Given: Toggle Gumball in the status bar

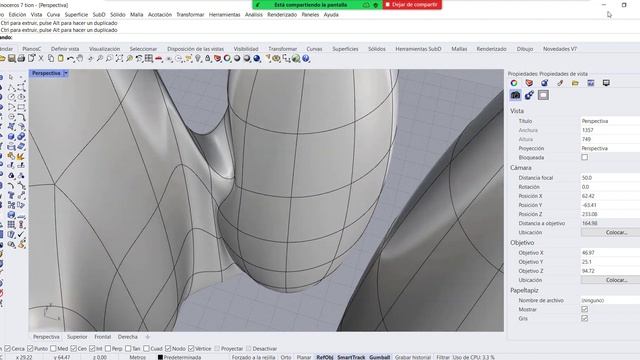Looking at the screenshot, I should click(x=380, y=357).
